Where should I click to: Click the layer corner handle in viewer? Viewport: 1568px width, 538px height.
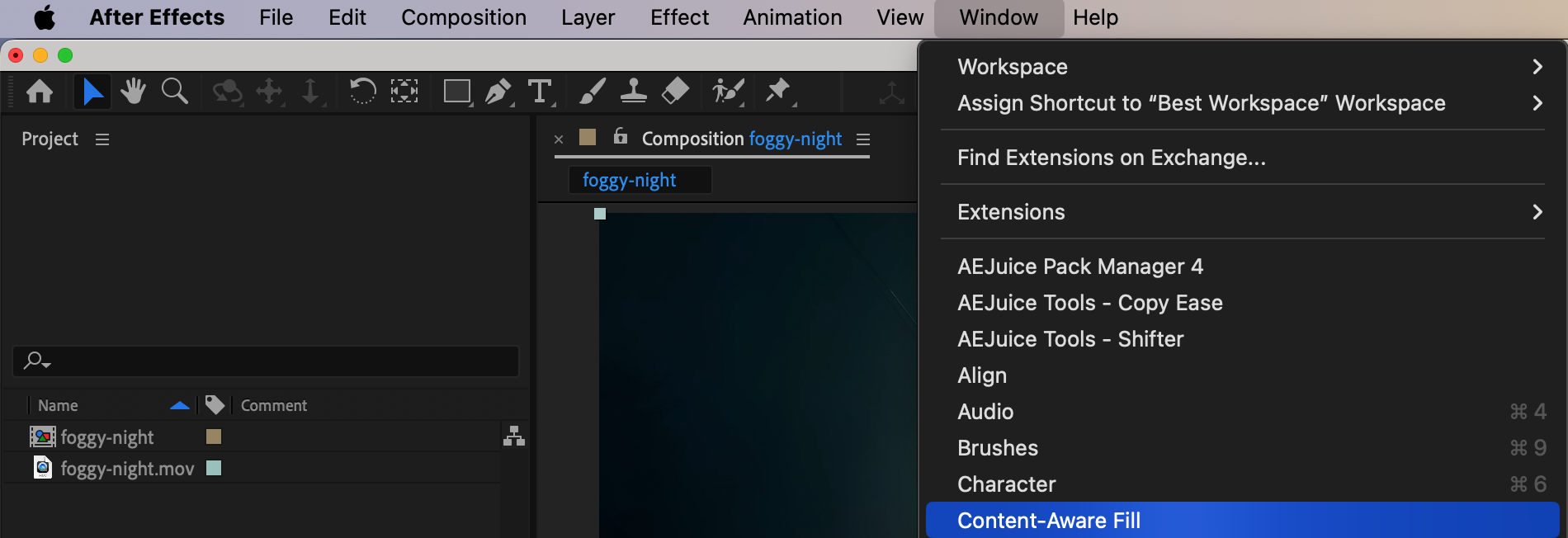point(600,214)
